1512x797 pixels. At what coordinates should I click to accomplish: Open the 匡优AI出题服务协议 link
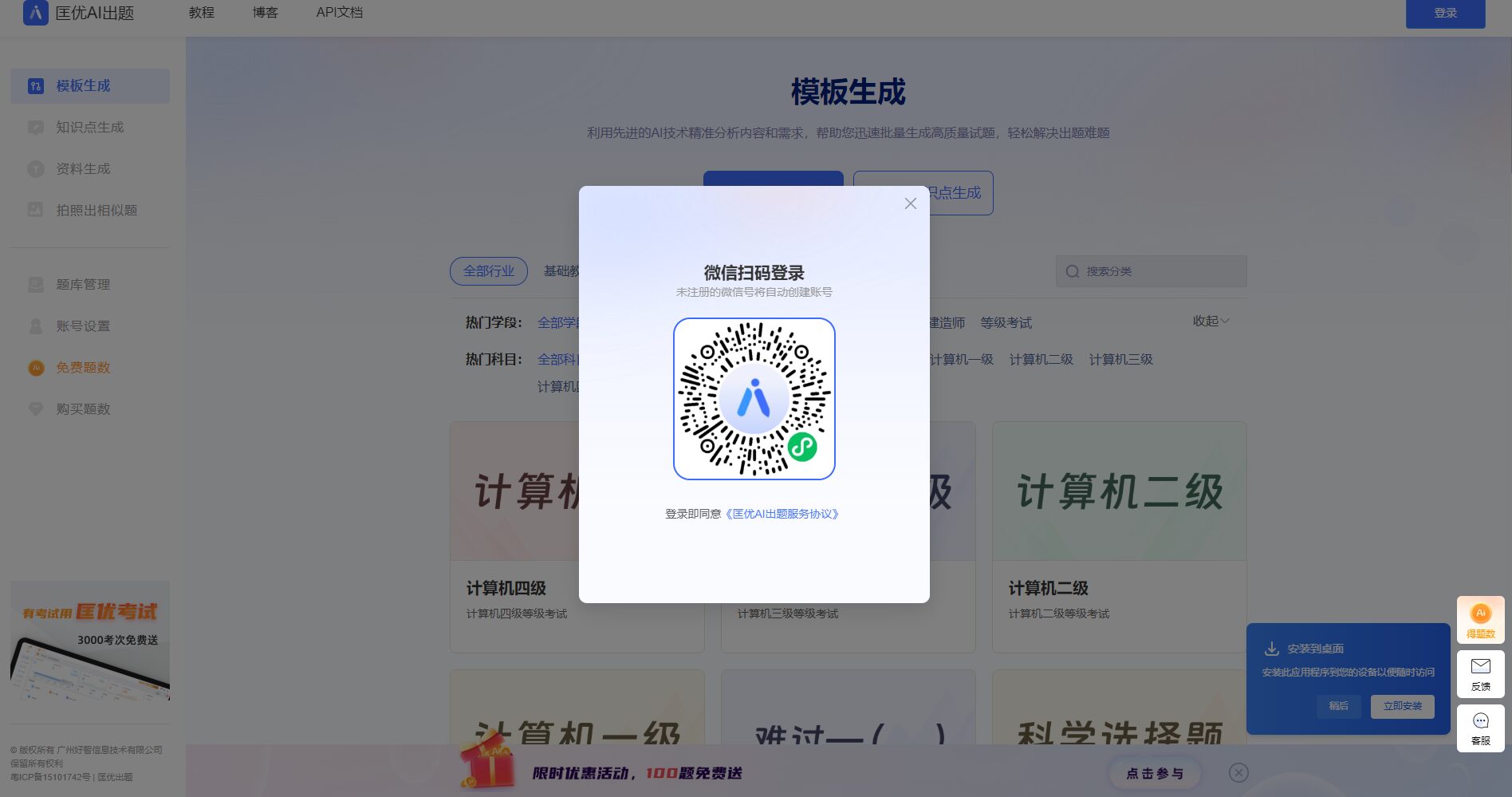782,514
